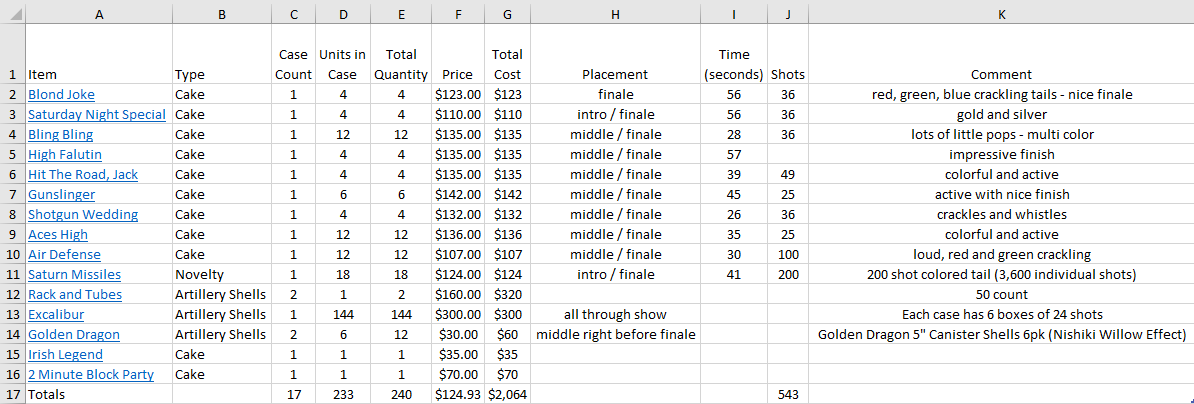
Task: Select column A header
Action: pyautogui.click(x=99, y=14)
